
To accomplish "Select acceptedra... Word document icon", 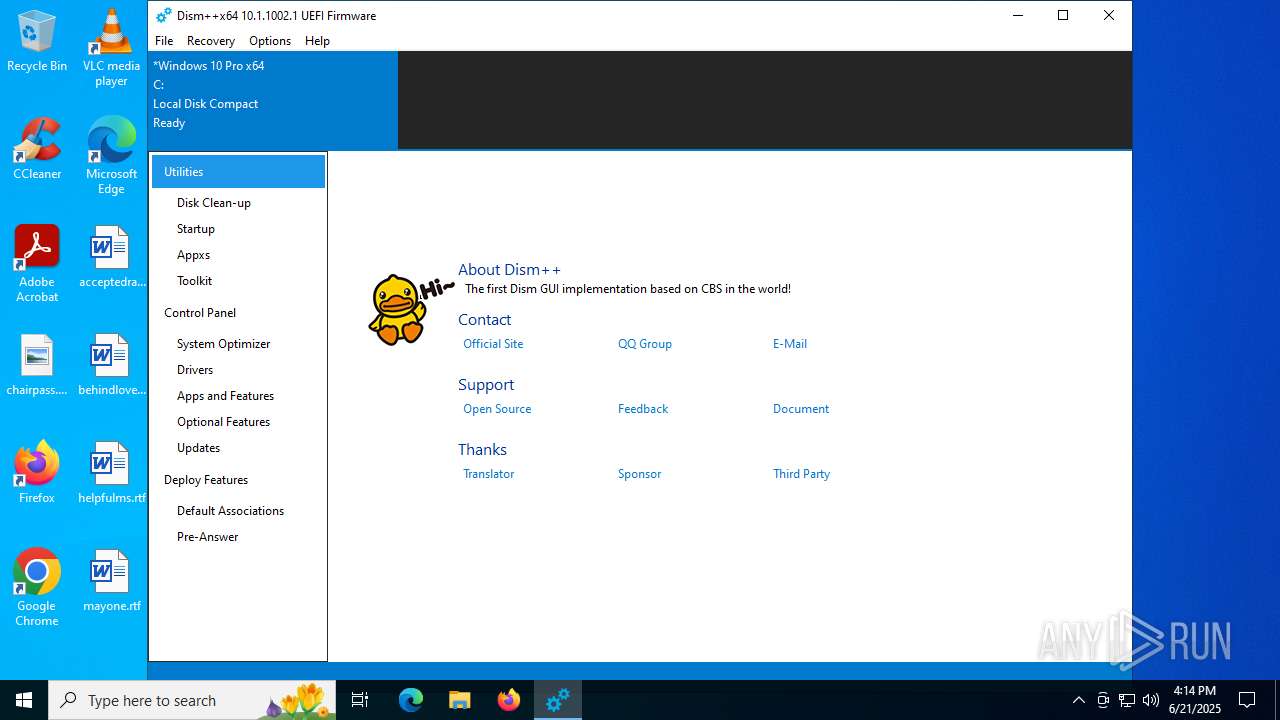I will pyautogui.click(x=111, y=258).
